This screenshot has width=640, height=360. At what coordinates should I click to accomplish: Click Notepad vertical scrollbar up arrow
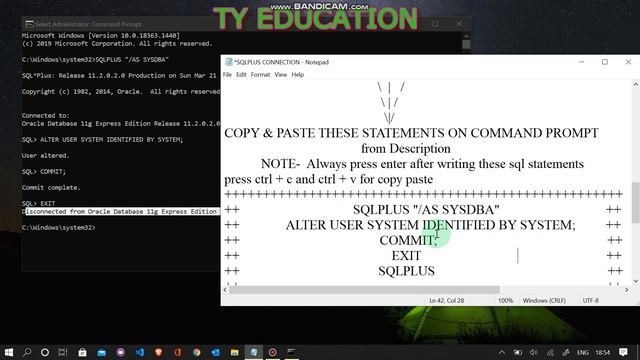pos(636,84)
